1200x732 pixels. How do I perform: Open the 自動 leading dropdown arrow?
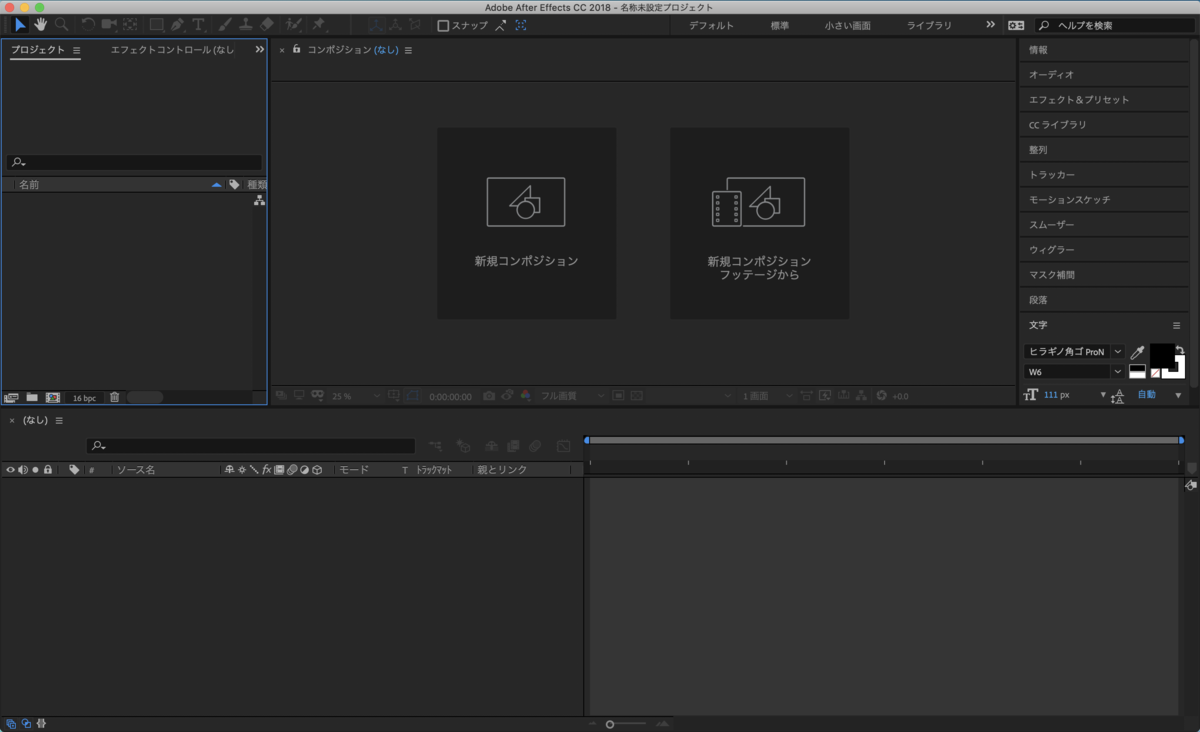click(1178, 396)
